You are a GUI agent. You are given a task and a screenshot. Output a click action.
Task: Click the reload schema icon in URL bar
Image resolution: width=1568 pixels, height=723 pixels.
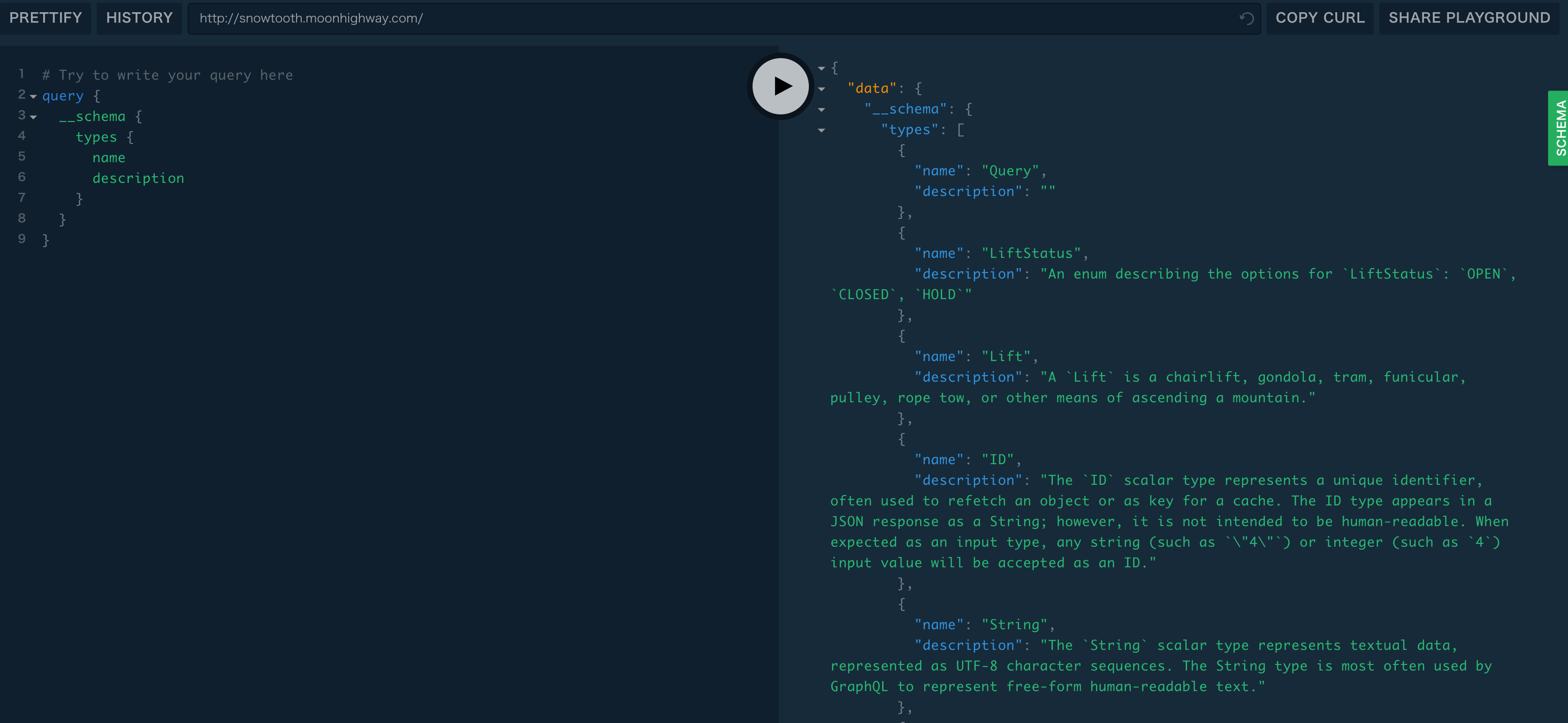[x=1246, y=18]
